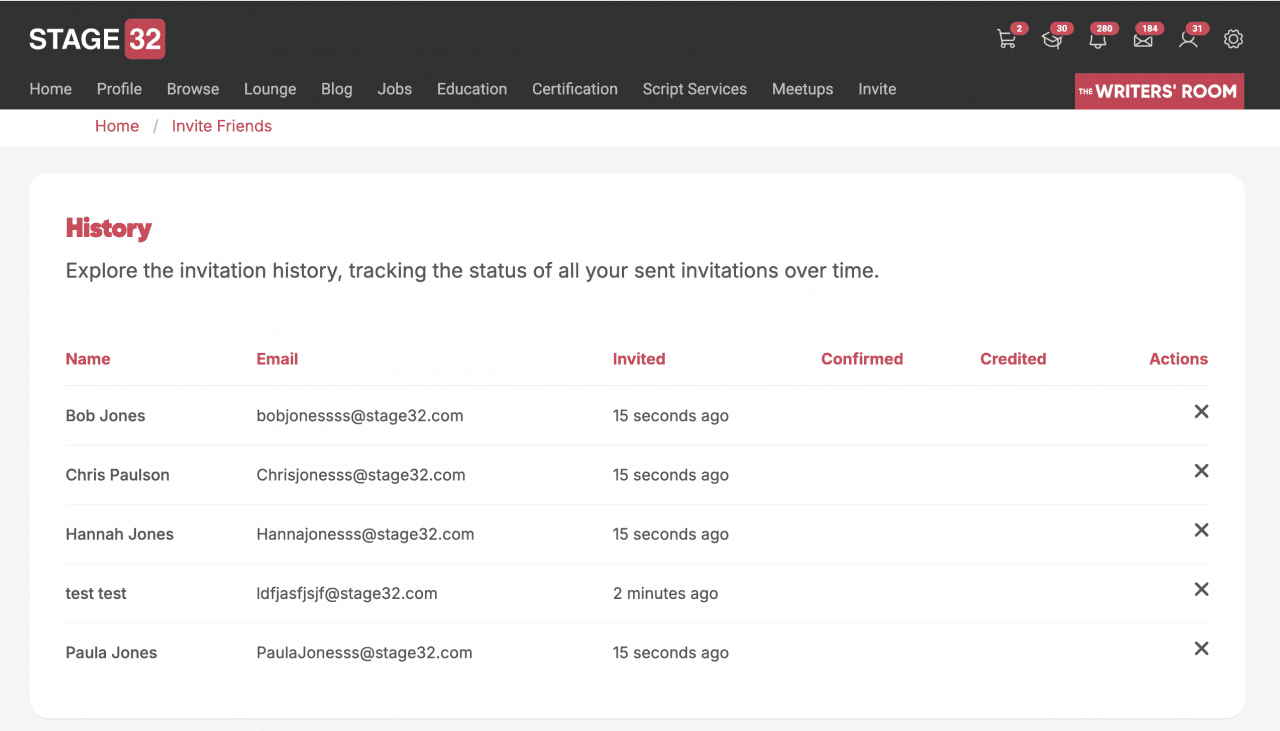The image size is (1280, 731).
Task: Click the education graduation cap icon
Action: [x=1051, y=40]
